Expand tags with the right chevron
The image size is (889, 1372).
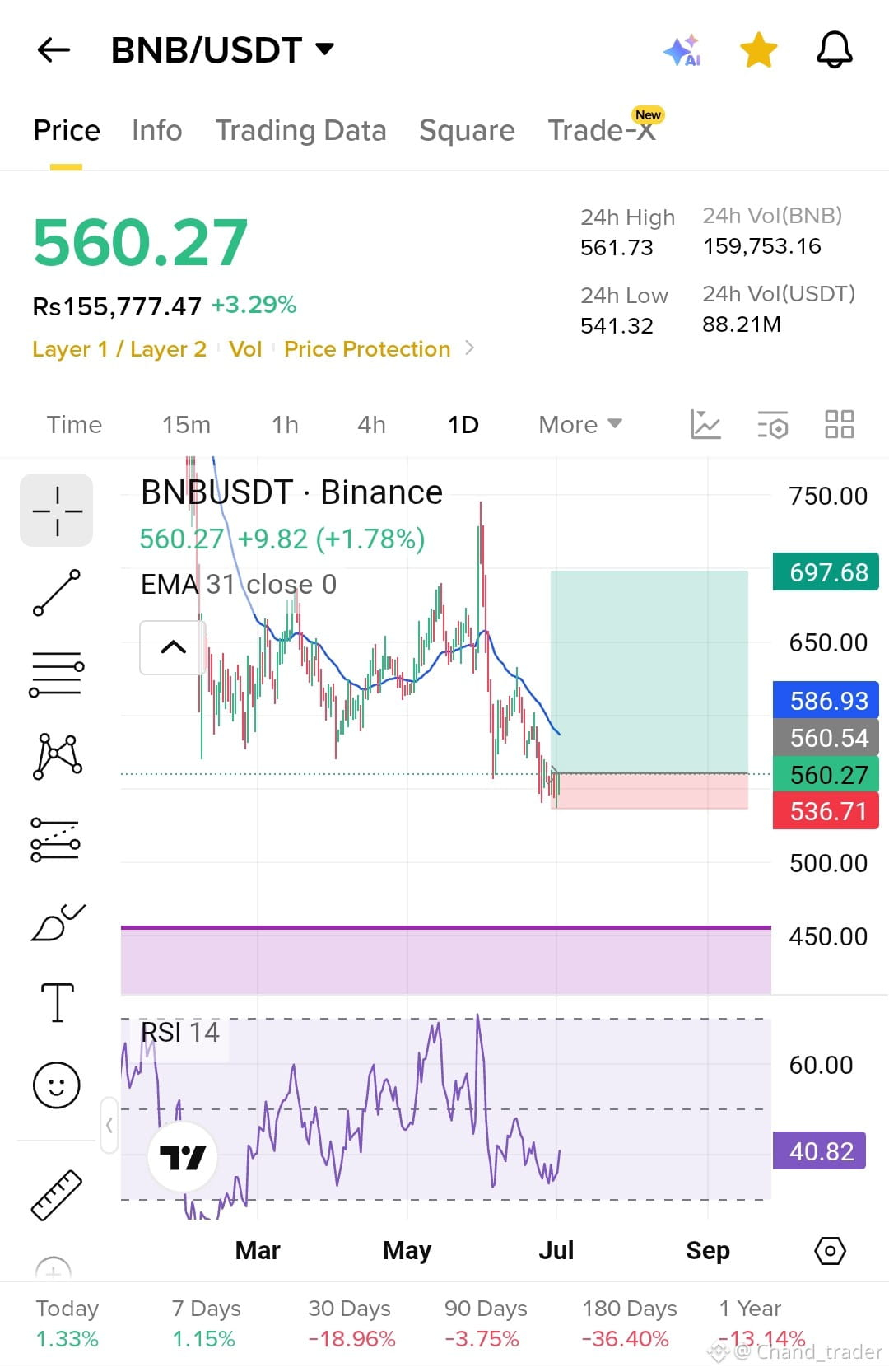[469, 348]
